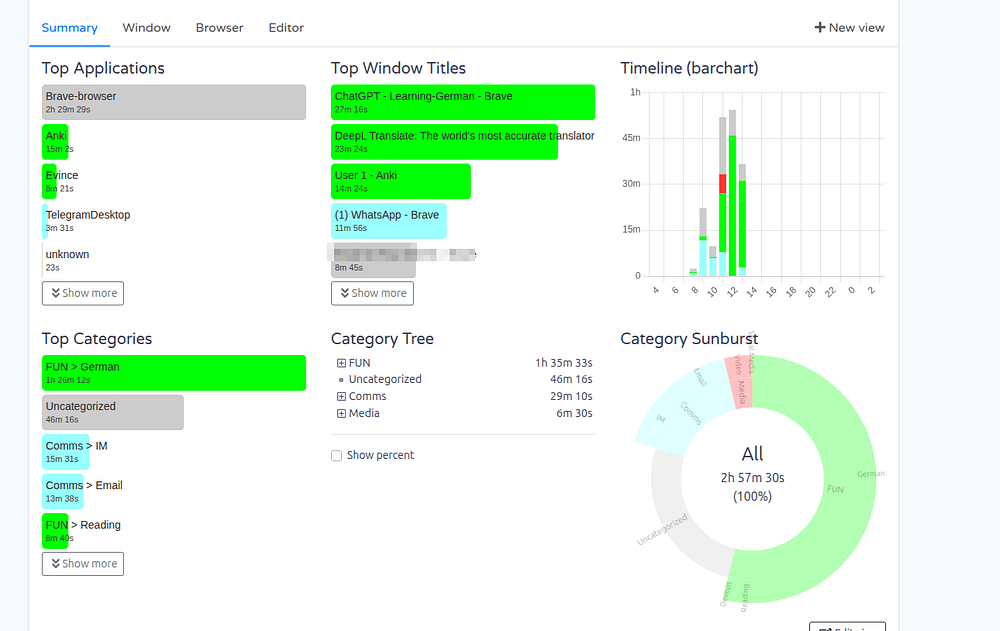Click the pink Media sunburst segment
Image resolution: width=1000 pixels, height=631 pixels.
(741, 392)
